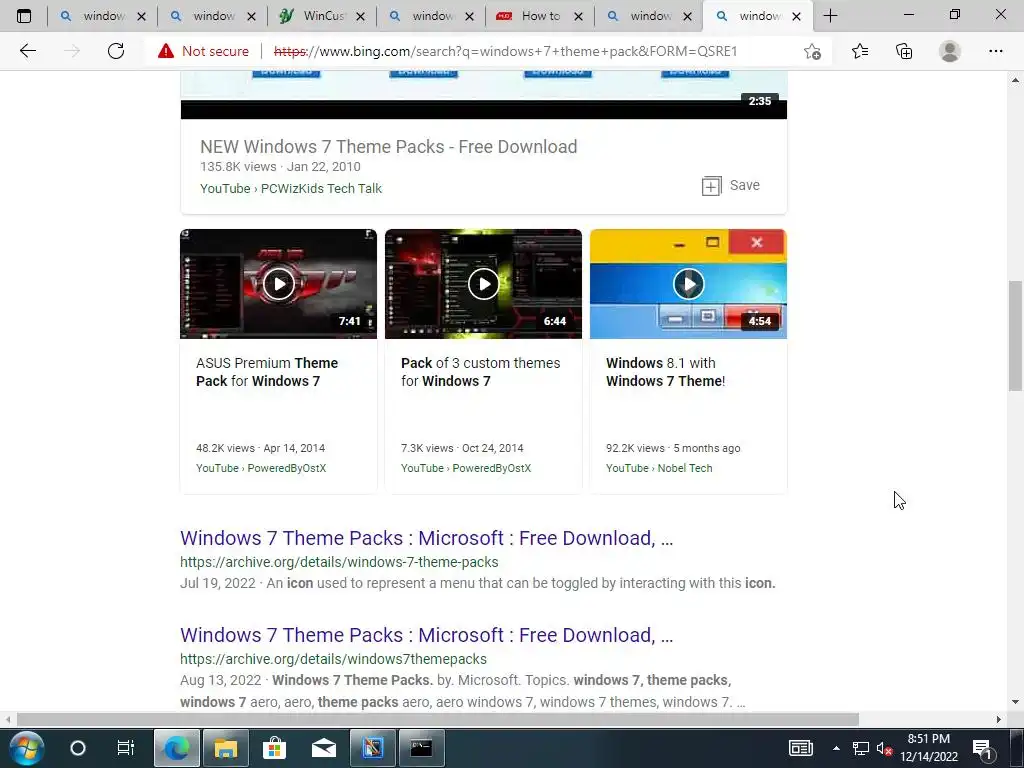
Task: Open Microsoft Store from the taskbar
Action: 274,748
